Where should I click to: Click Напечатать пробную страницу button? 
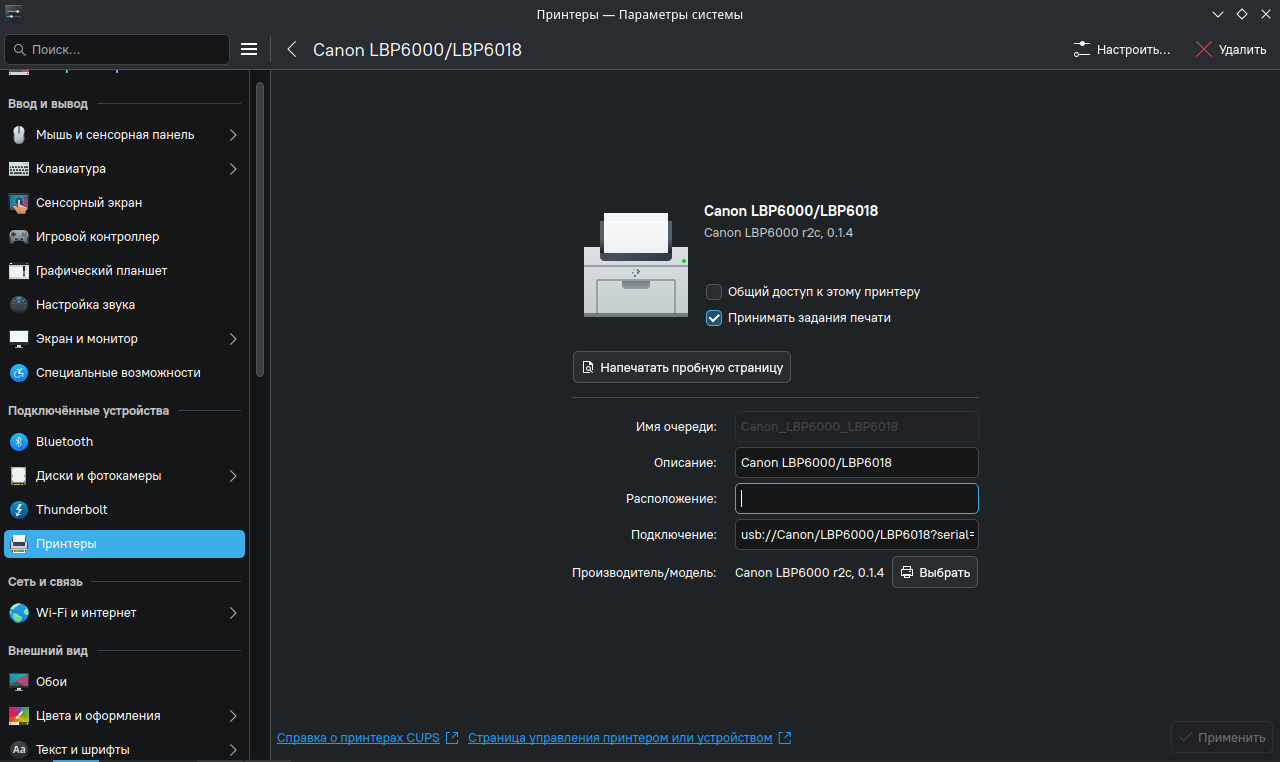pyautogui.click(x=682, y=368)
